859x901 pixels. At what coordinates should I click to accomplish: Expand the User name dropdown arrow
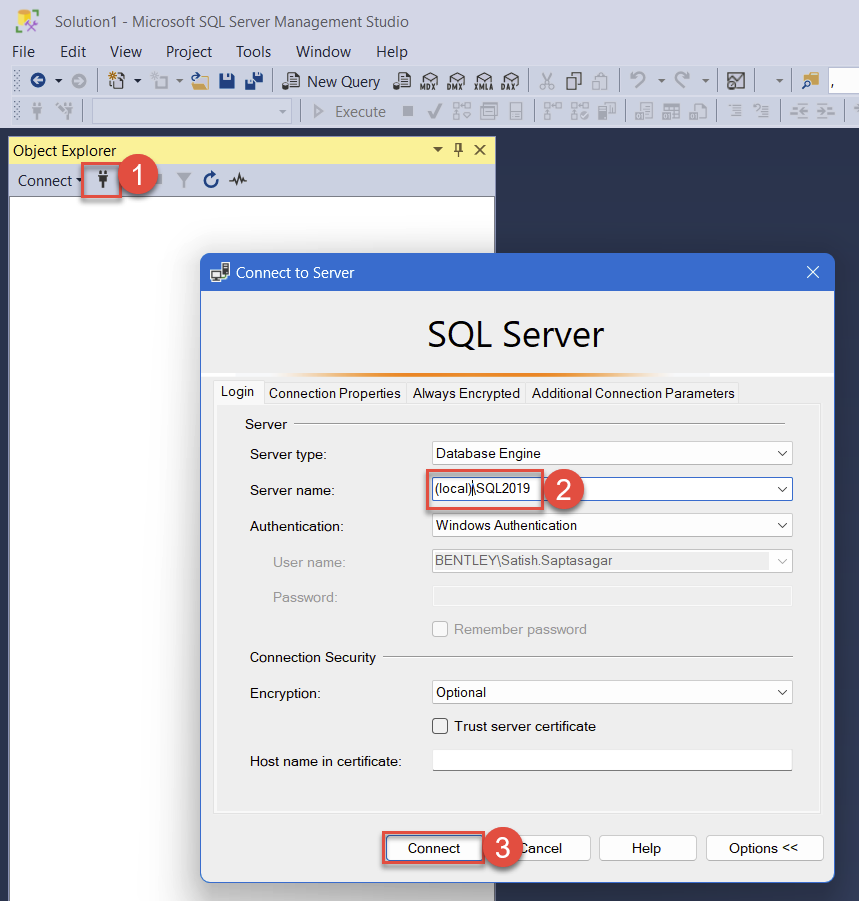coord(782,561)
